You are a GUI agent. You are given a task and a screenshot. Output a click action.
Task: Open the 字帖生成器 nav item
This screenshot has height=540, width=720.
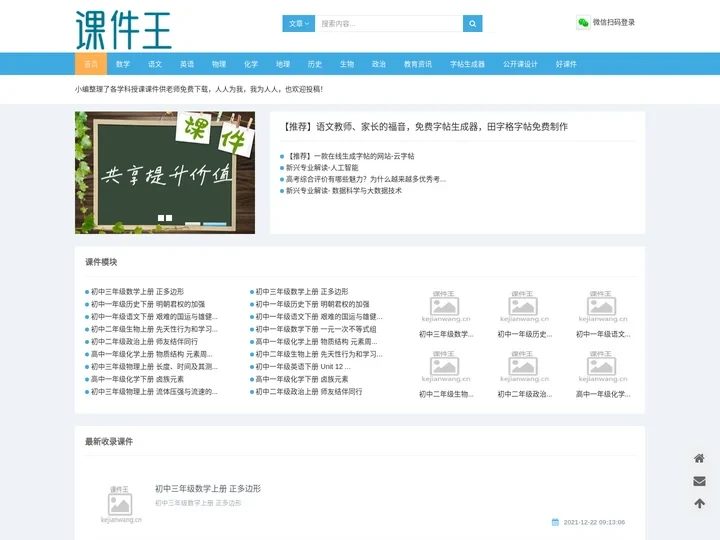[x=467, y=64]
